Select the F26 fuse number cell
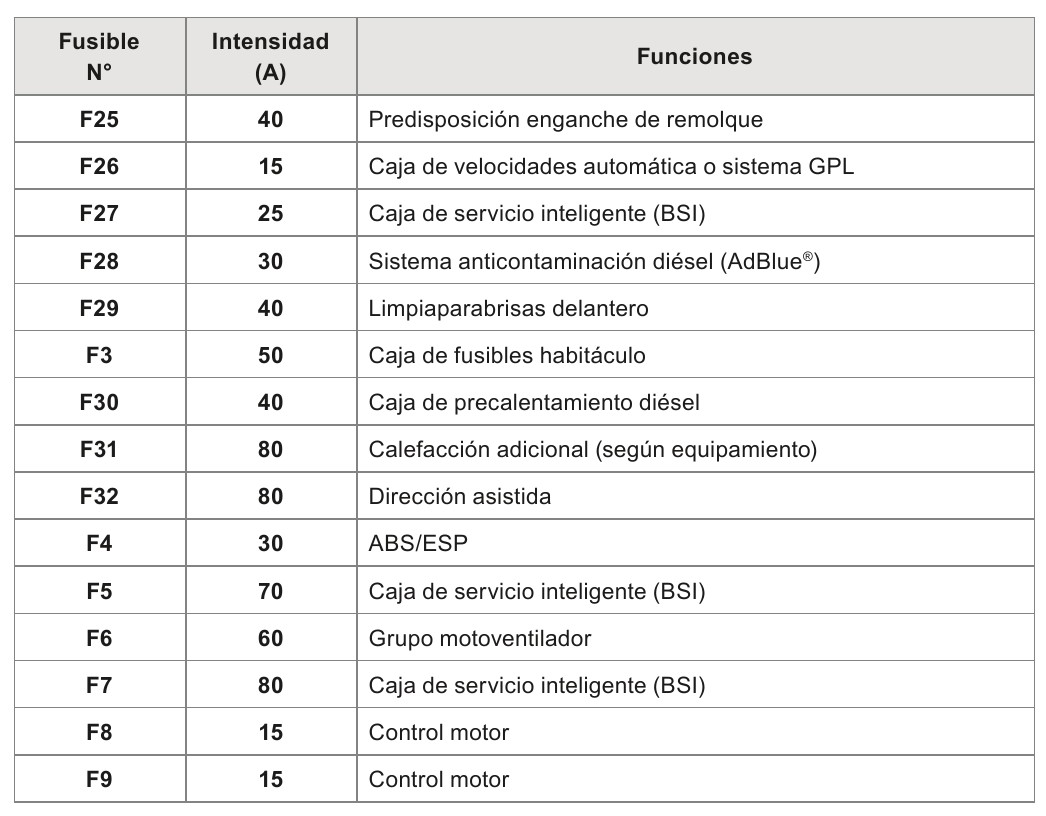 point(99,167)
